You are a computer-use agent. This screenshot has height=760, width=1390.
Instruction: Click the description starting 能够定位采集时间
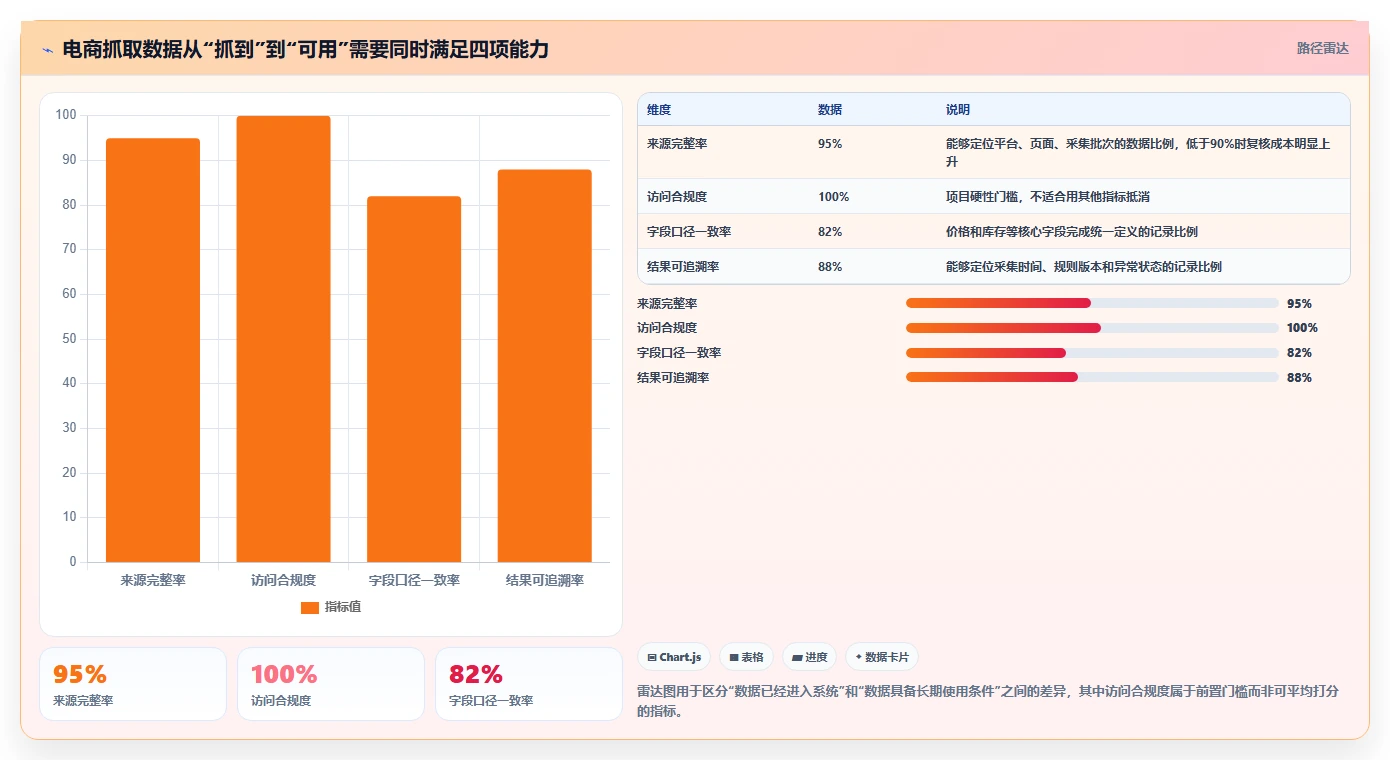pyautogui.click(x=1084, y=267)
